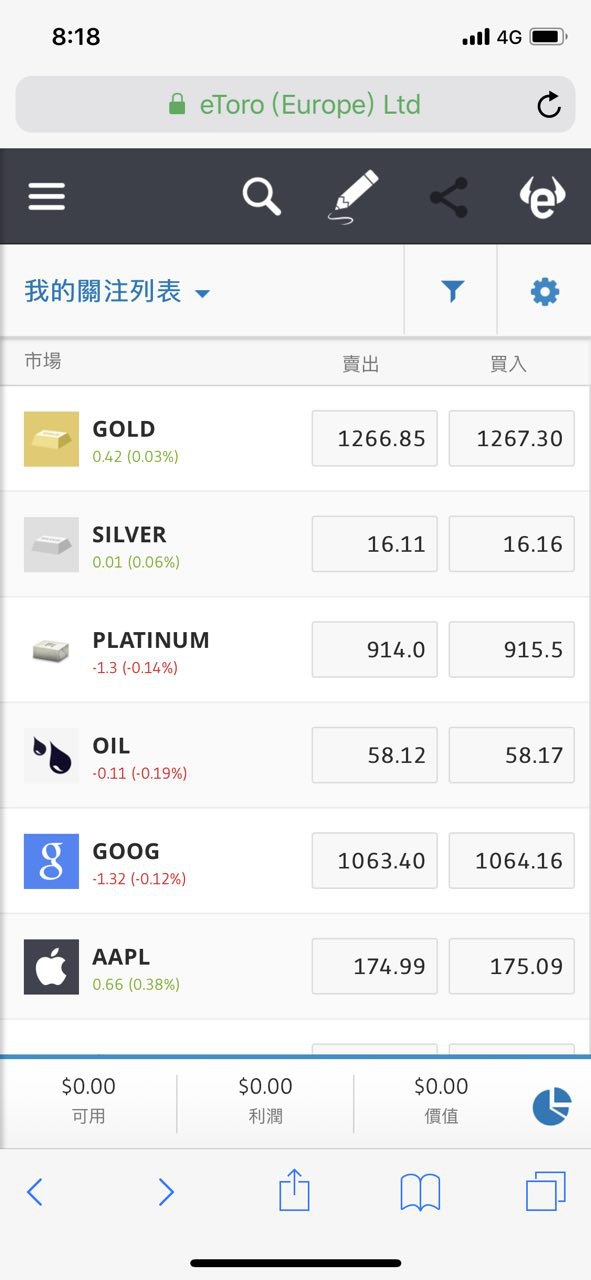Screen dimensions: 591x1280
Task: Tap PLATINUM buy price 915.5
Action: pos(512,649)
